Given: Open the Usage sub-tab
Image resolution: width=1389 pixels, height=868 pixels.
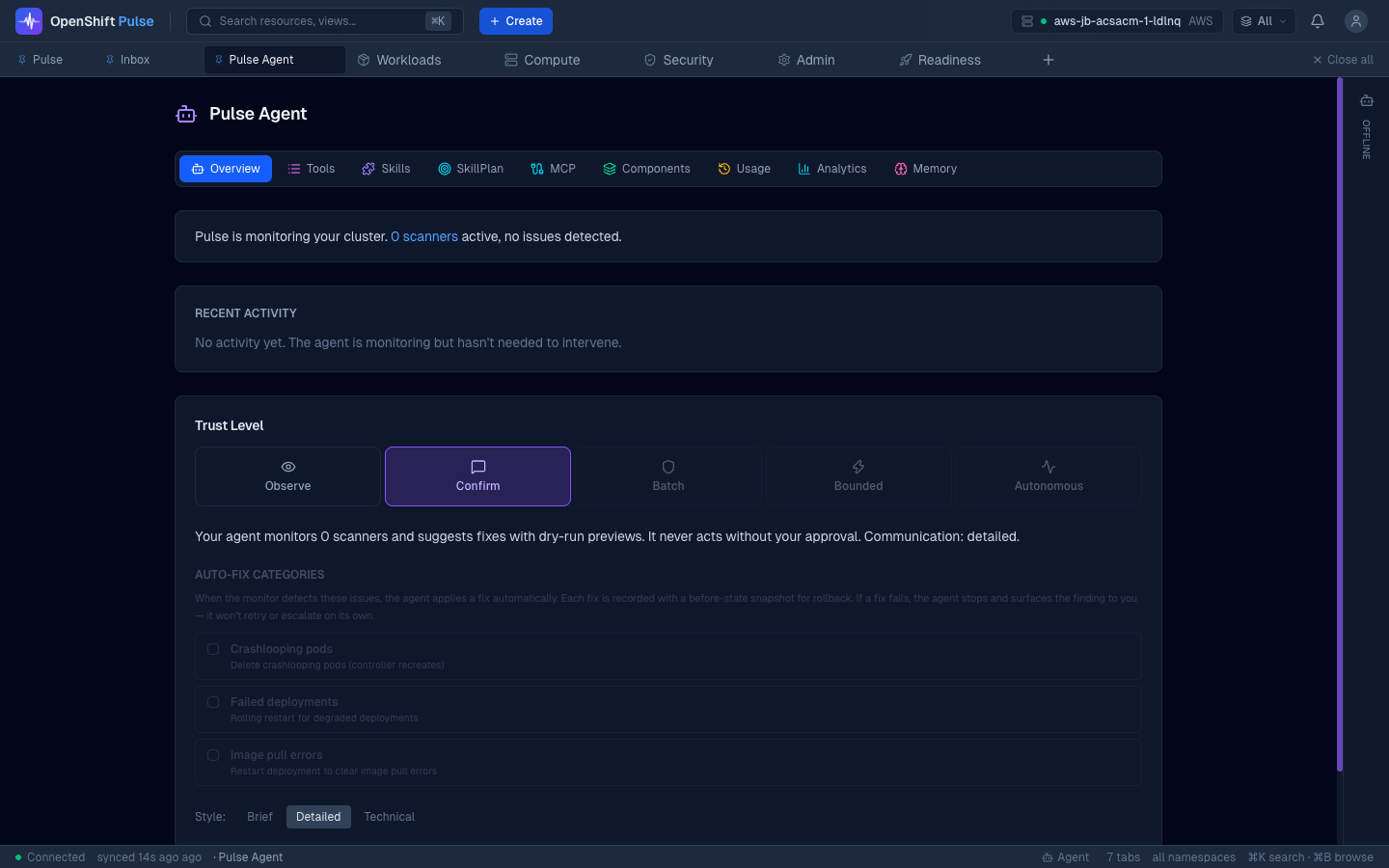Looking at the screenshot, I should (744, 169).
